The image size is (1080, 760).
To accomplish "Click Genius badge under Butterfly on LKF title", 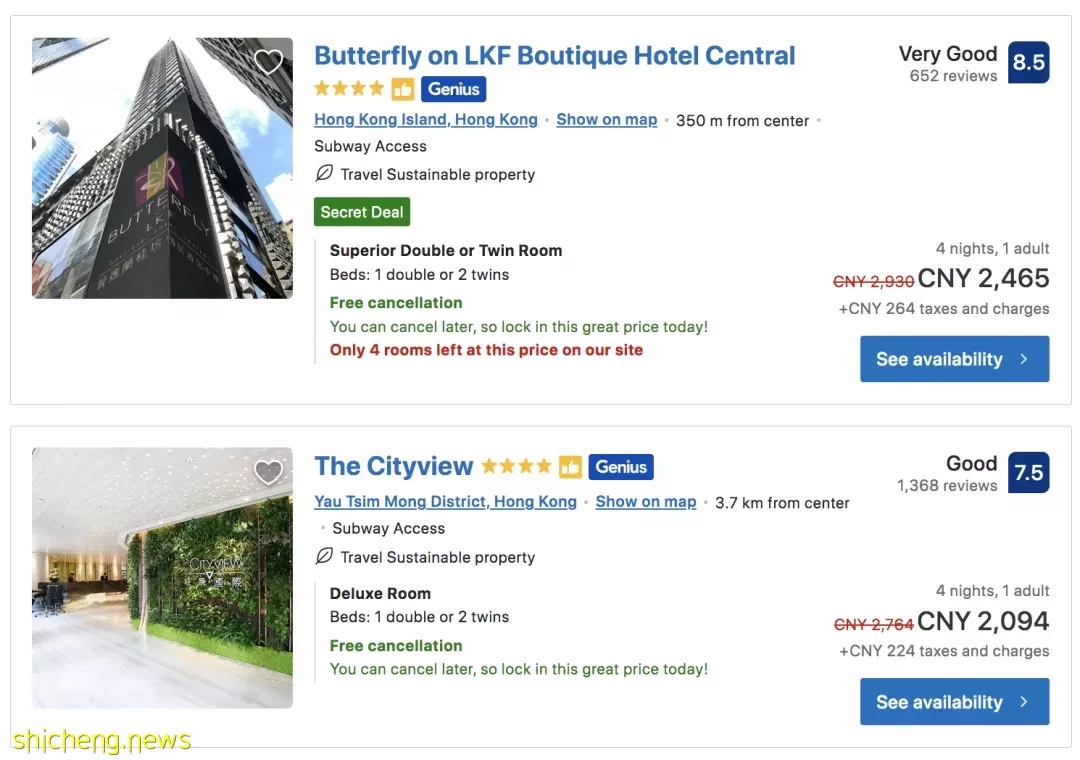I will [x=453, y=89].
